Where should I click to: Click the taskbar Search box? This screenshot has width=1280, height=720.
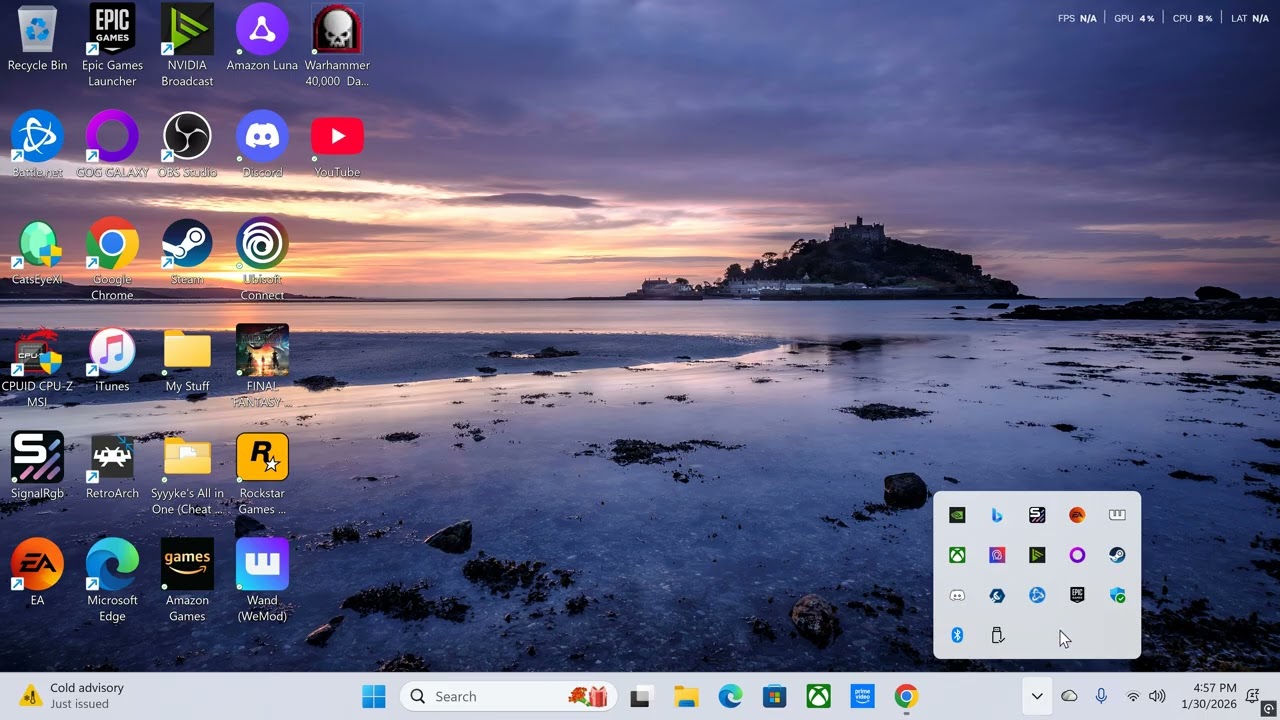509,696
